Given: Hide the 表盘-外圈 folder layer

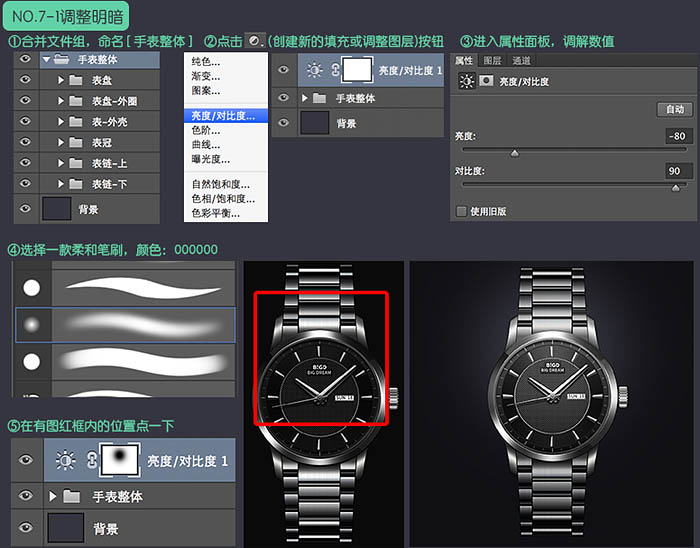Looking at the screenshot, I should click(25, 100).
